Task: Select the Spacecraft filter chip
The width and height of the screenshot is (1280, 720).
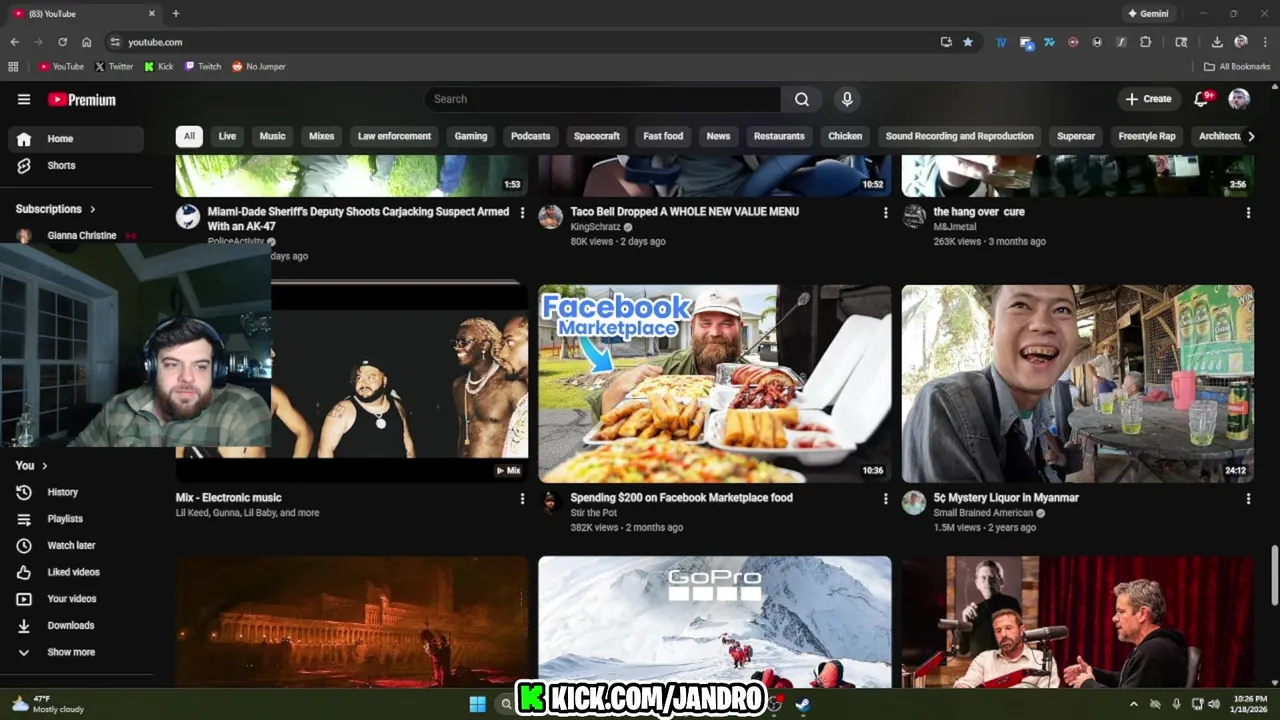Action: [x=597, y=136]
